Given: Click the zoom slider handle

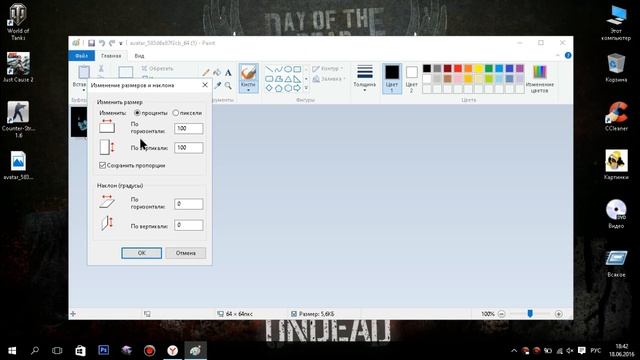Looking at the screenshot, I should click(530, 313).
